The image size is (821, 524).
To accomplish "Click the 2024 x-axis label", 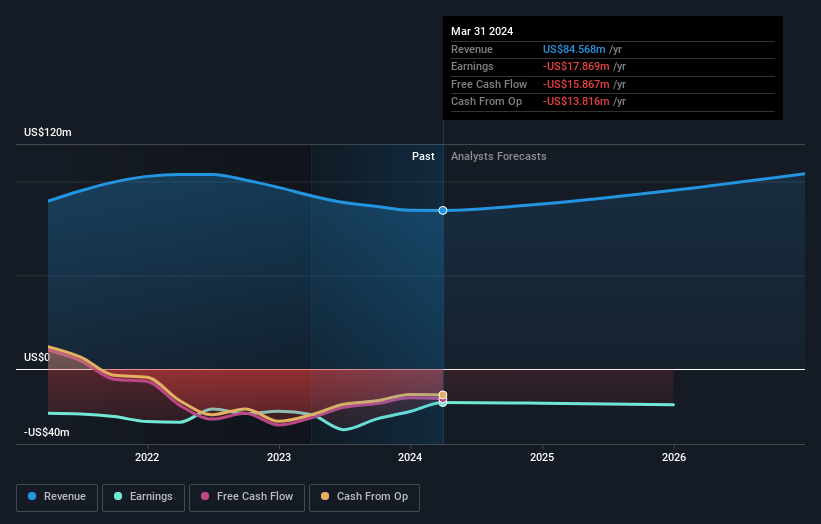I will (x=410, y=458).
